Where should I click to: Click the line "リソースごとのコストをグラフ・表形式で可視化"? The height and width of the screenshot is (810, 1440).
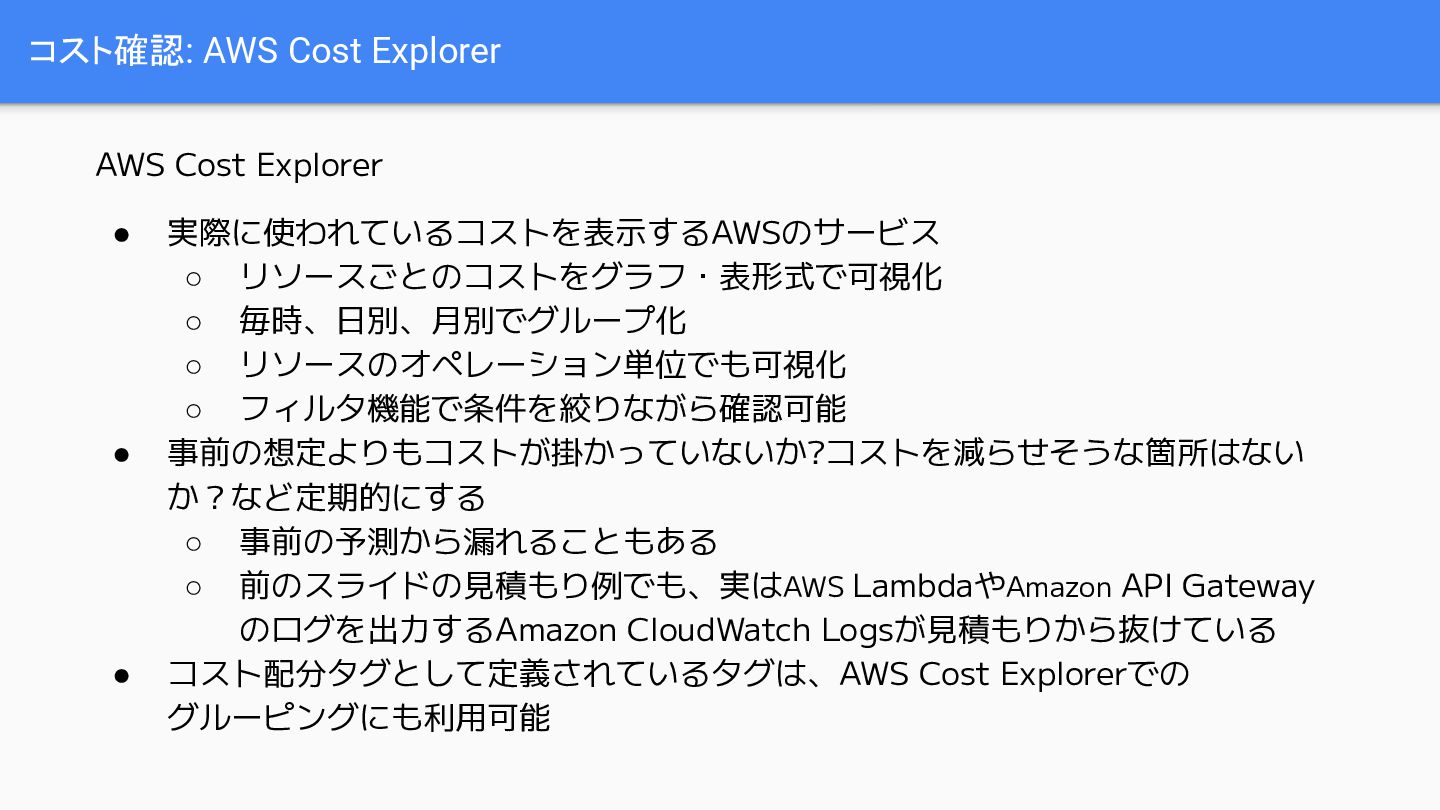(590, 277)
